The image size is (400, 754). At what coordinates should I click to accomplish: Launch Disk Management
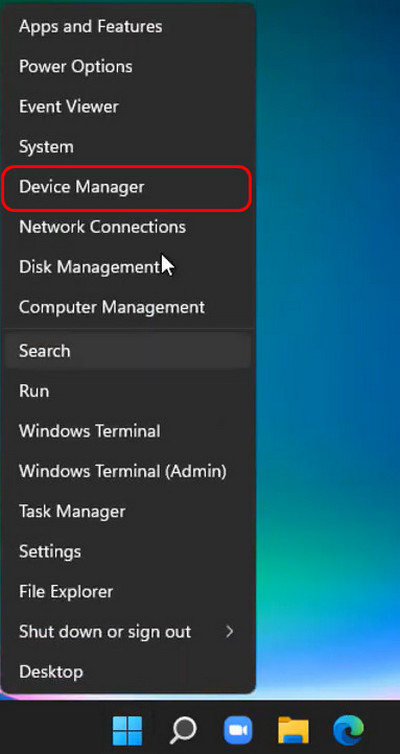tap(128, 267)
